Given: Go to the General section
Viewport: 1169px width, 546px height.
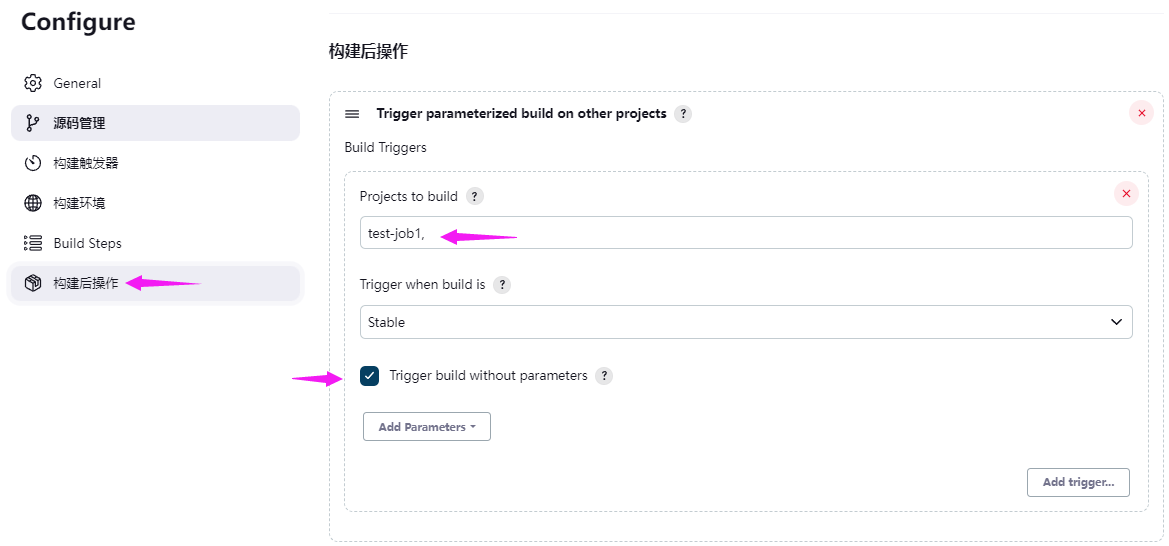Looking at the screenshot, I should coord(77,83).
